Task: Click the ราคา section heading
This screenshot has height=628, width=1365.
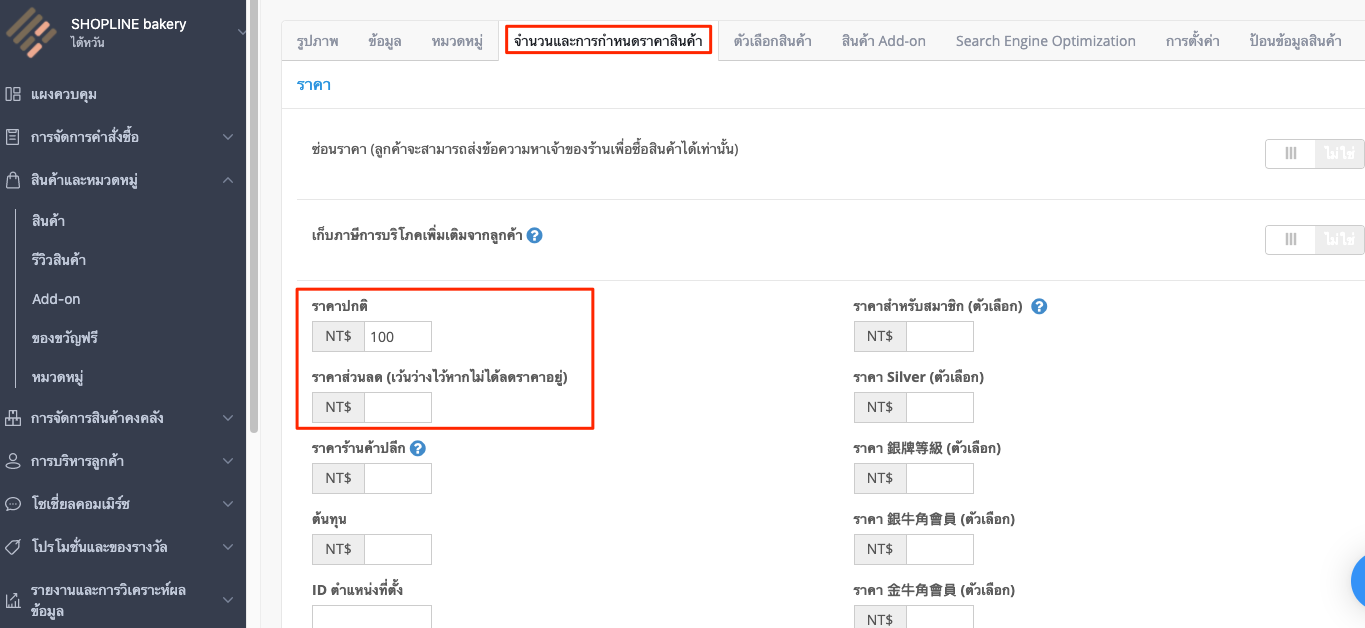Action: [x=314, y=85]
